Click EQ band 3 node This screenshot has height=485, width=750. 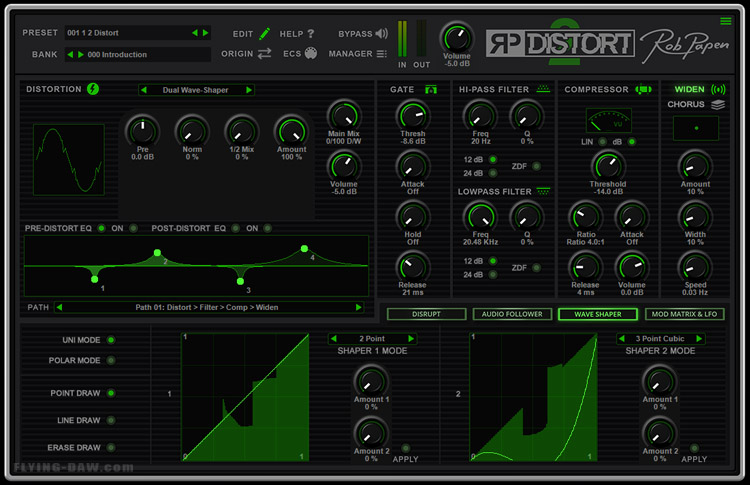[241, 281]
